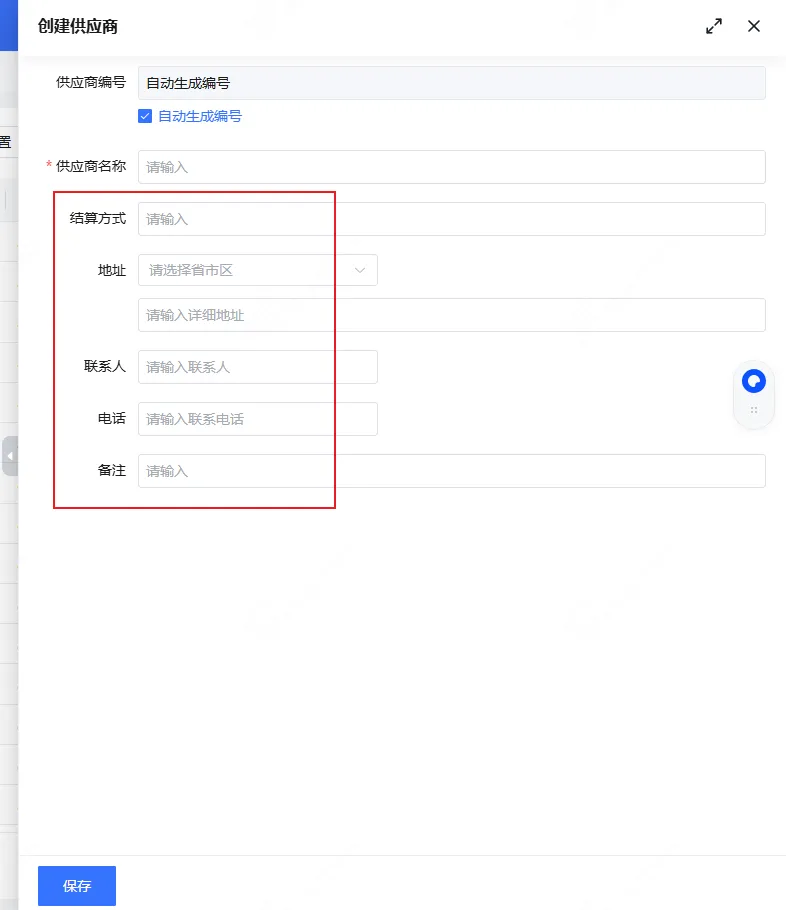This screenshot has height=910, width=786.
Task: Focus the 请输入联系电话 phone field
Action: [257, 419]
